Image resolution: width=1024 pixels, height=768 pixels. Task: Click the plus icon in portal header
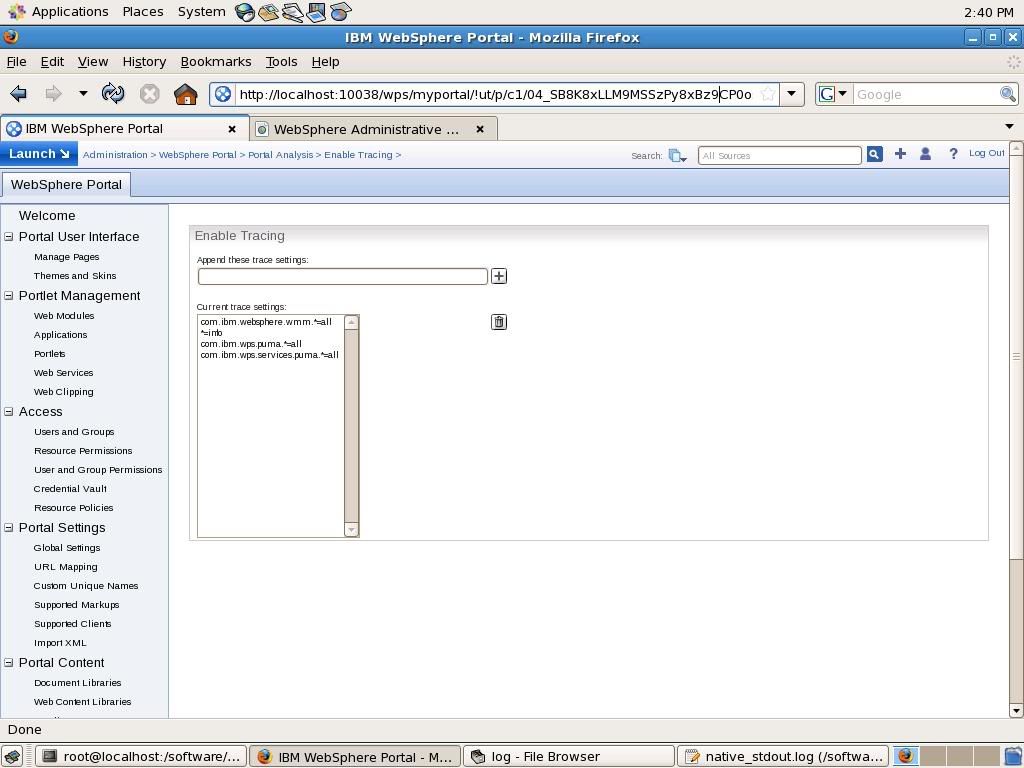pos(900,153)
